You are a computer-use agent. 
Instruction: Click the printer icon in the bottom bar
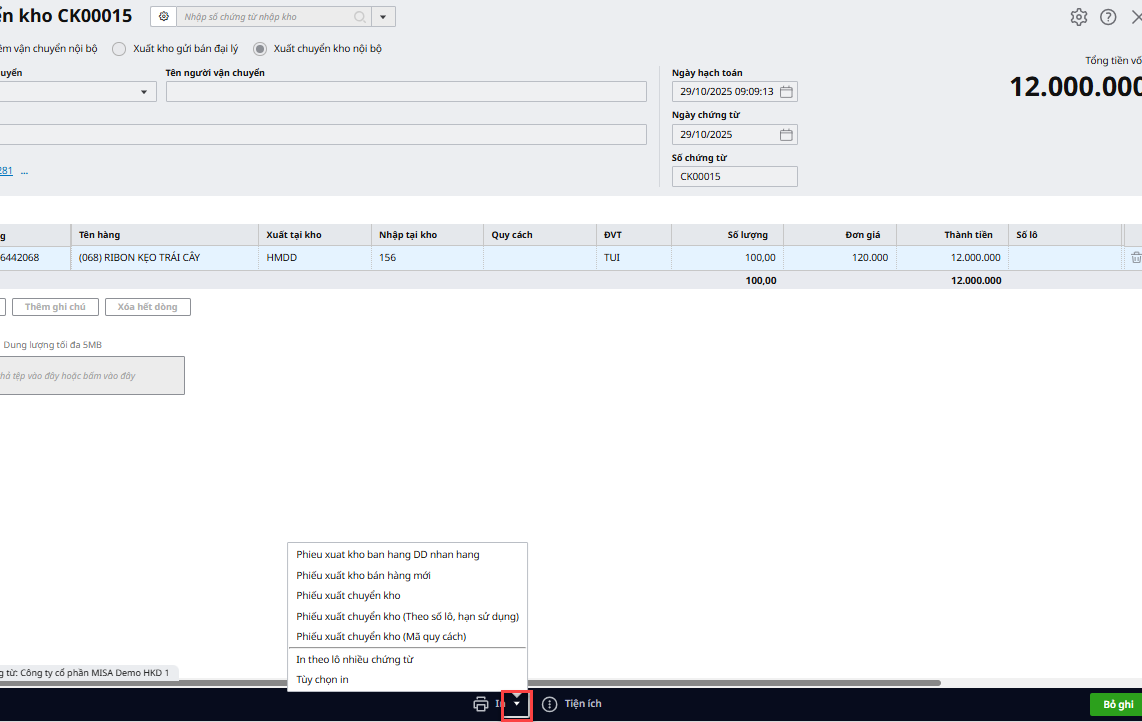481,704
